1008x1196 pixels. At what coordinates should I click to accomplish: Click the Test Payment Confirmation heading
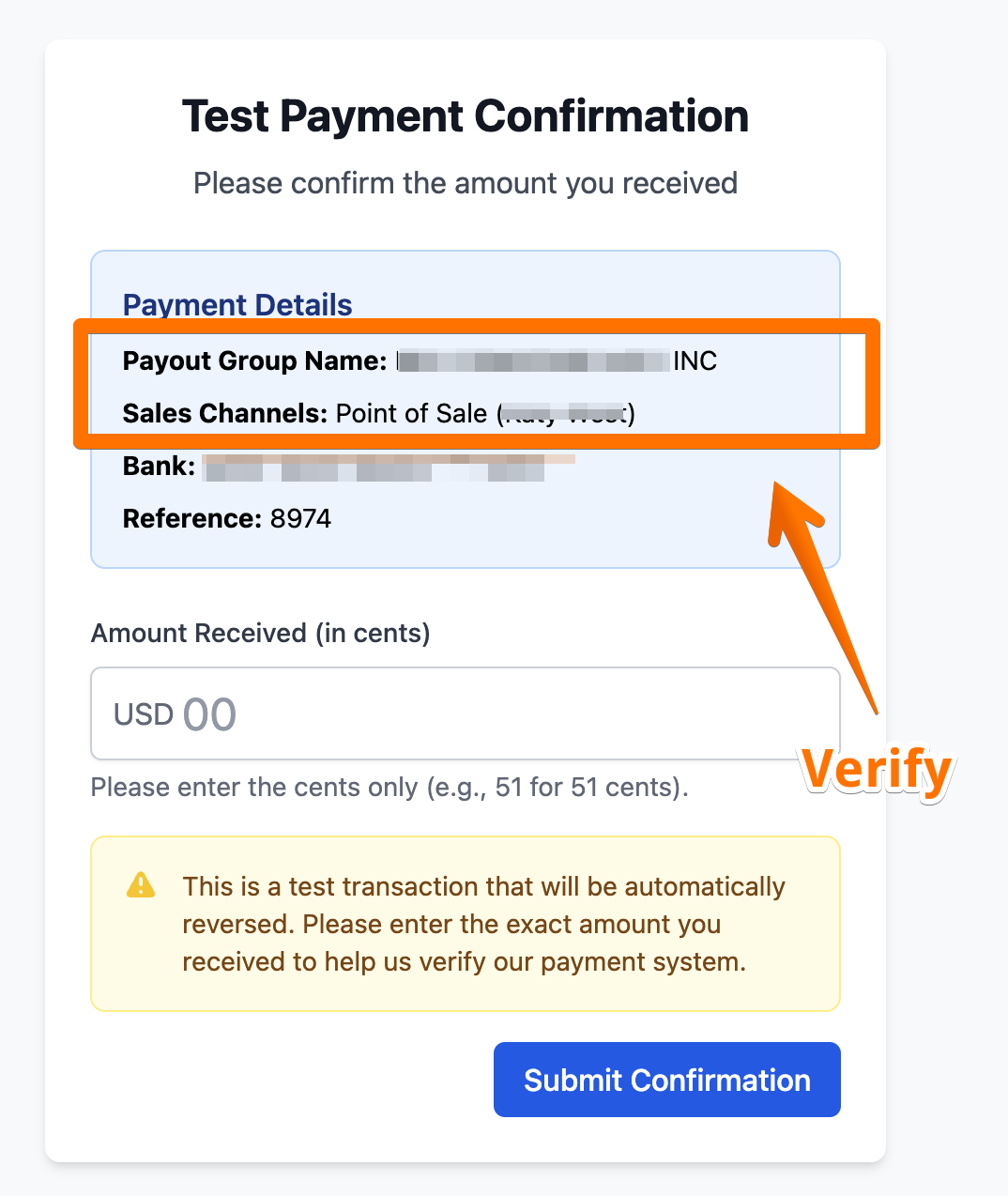466,116
